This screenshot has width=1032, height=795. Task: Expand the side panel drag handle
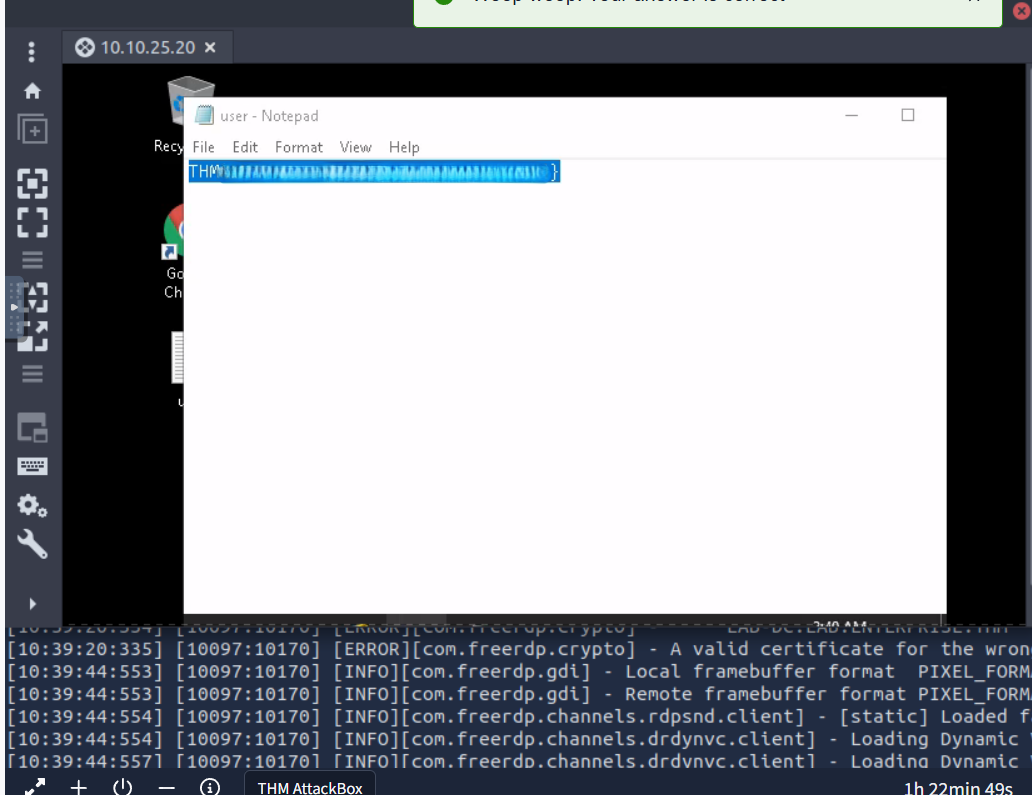click(x=14, y=307)
